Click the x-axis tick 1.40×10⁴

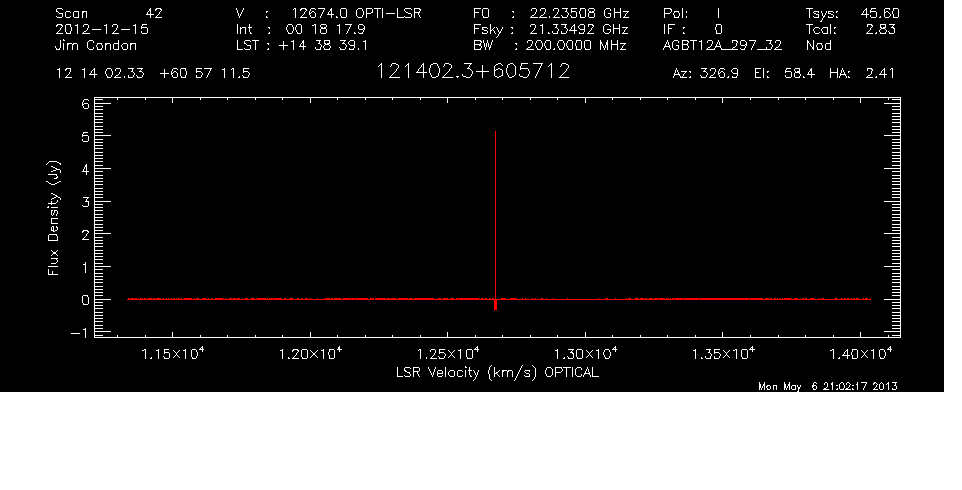(x=860, y=354)
